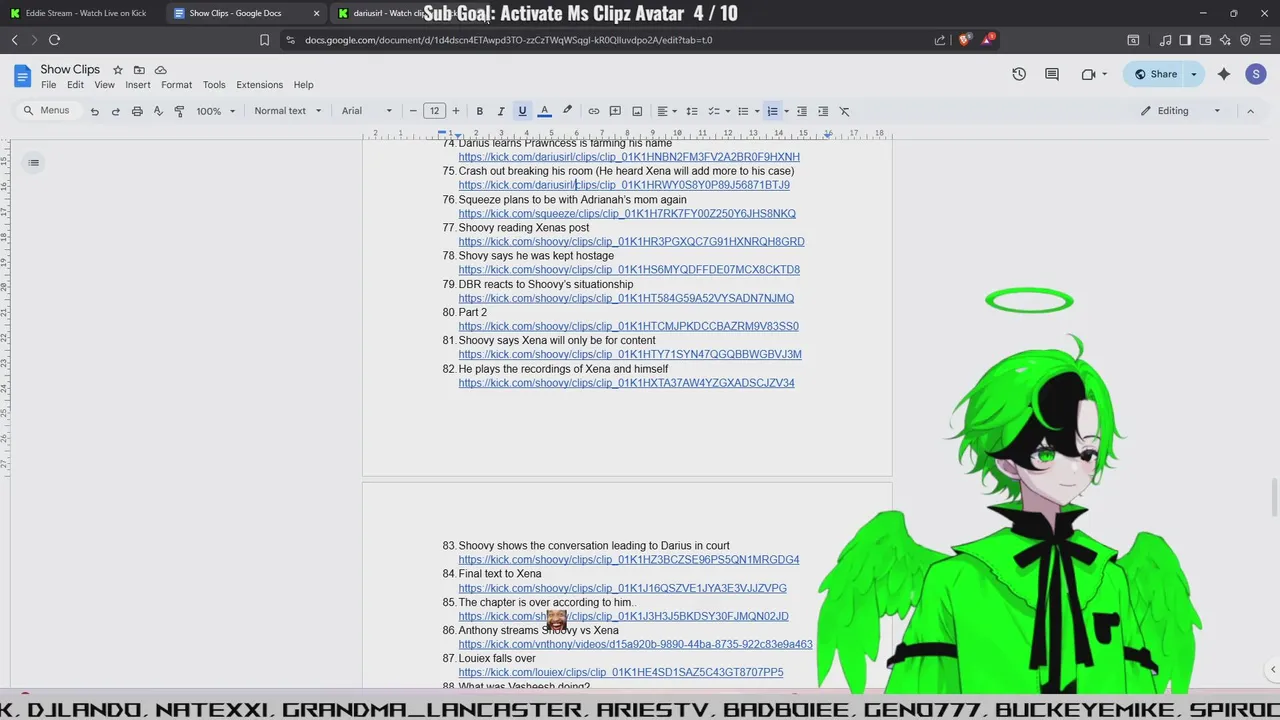Viewport: 1280px width, 720px height.
Task: Open the Editing mode dropdown
Action: (x=1181, y=111)
